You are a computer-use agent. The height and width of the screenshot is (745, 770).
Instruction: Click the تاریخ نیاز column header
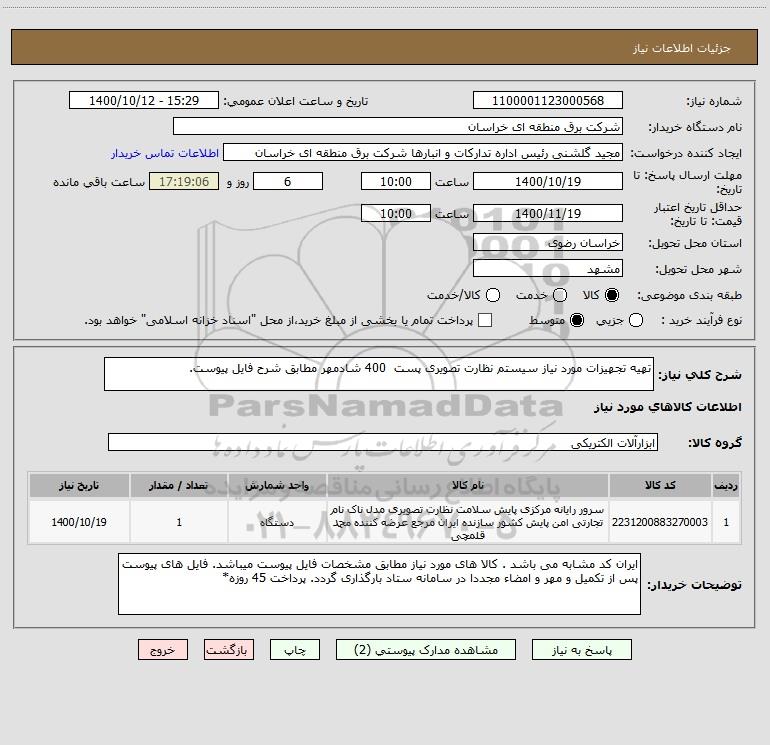pos(79,485)
